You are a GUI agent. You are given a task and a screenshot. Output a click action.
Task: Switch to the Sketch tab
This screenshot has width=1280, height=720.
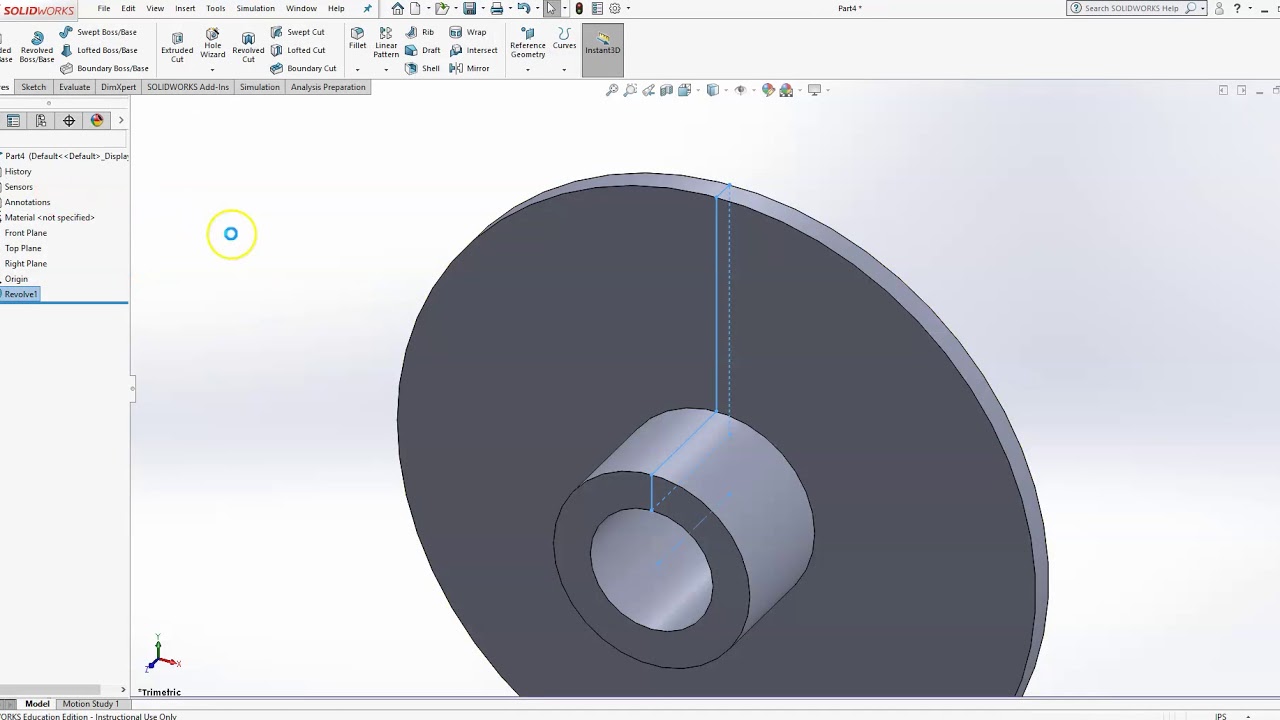click(x=34, y=87)
